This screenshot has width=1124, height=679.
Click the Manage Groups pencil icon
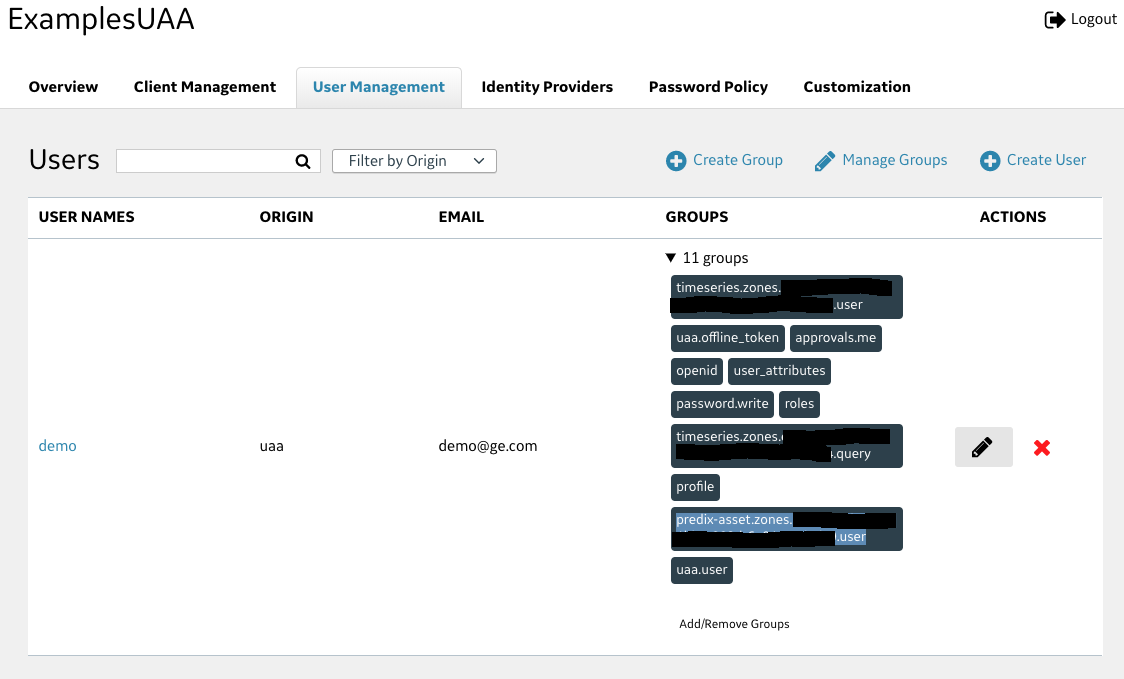tap(825, 161)
